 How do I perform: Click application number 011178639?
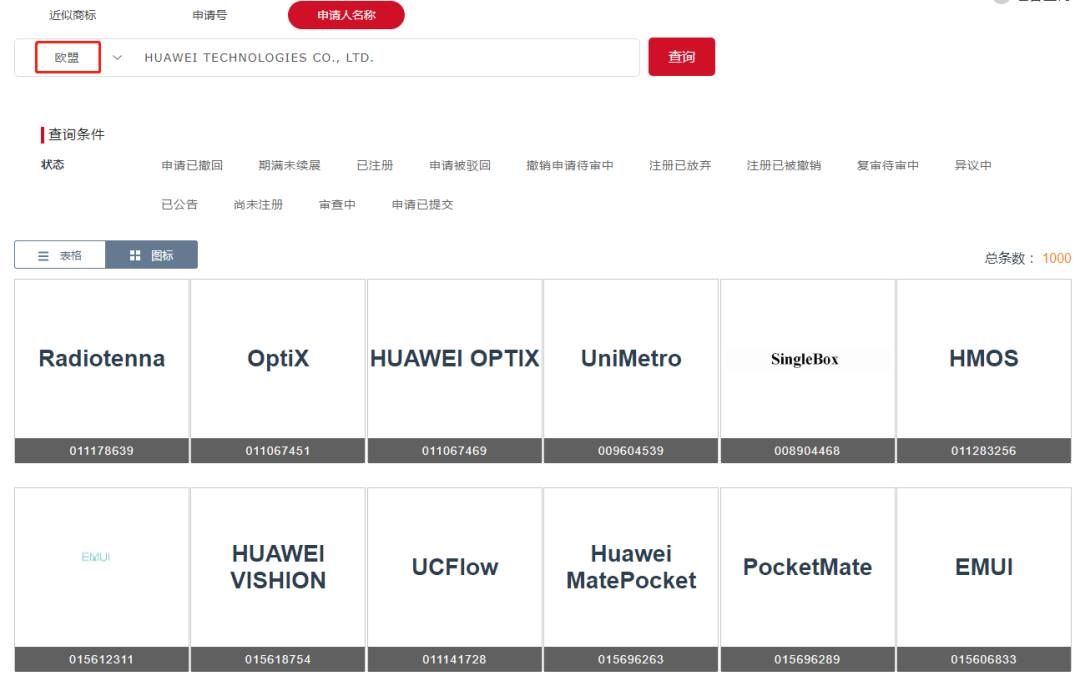(x=102, y=451)
